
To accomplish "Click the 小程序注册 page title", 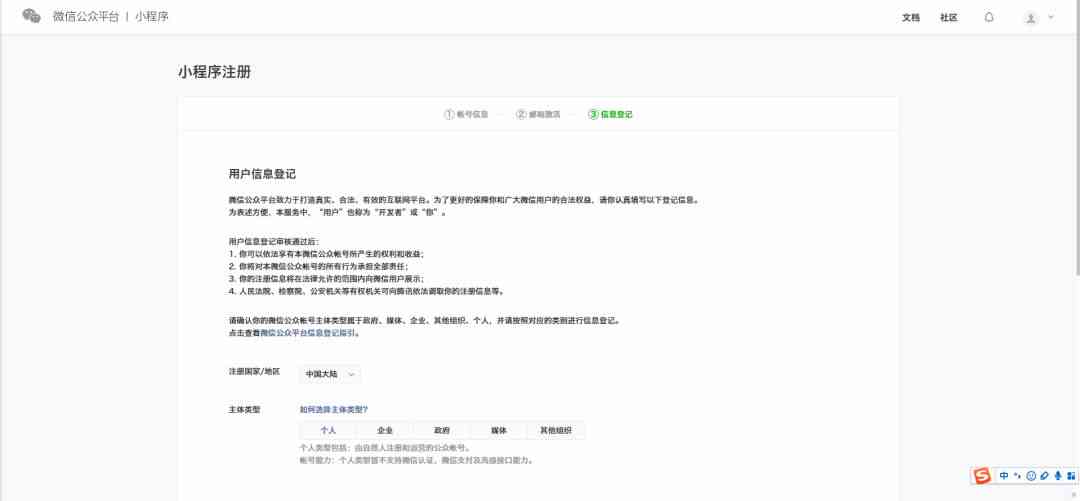I will (214, 72).
